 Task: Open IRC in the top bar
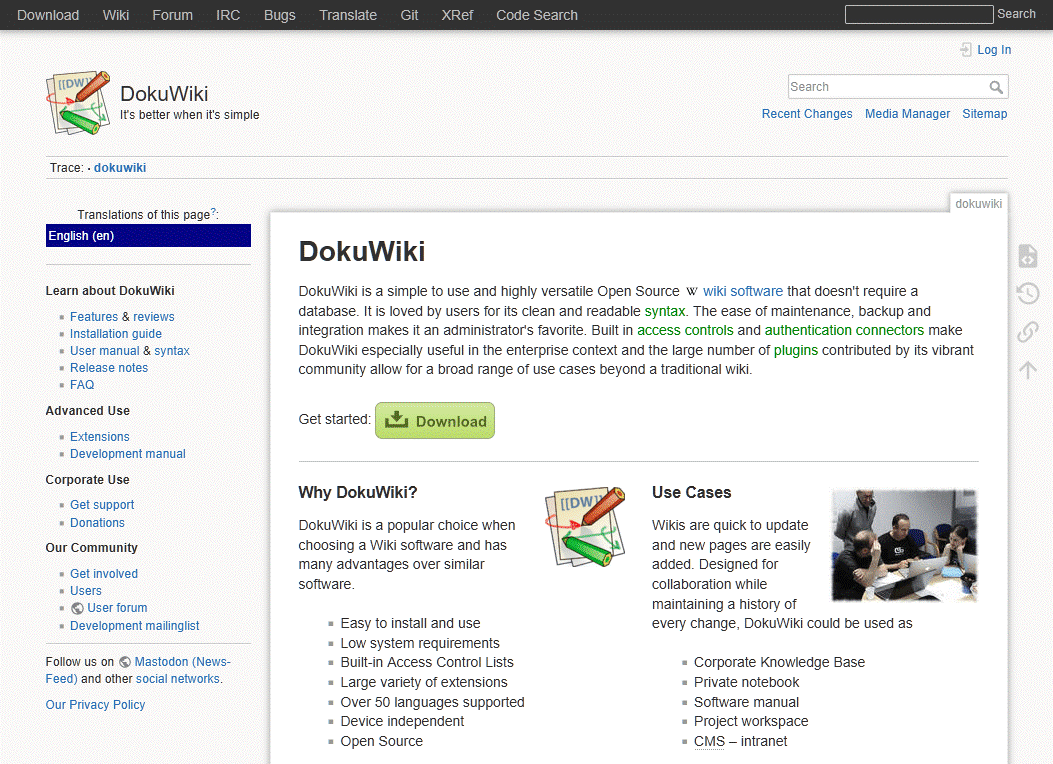(228, 15)
